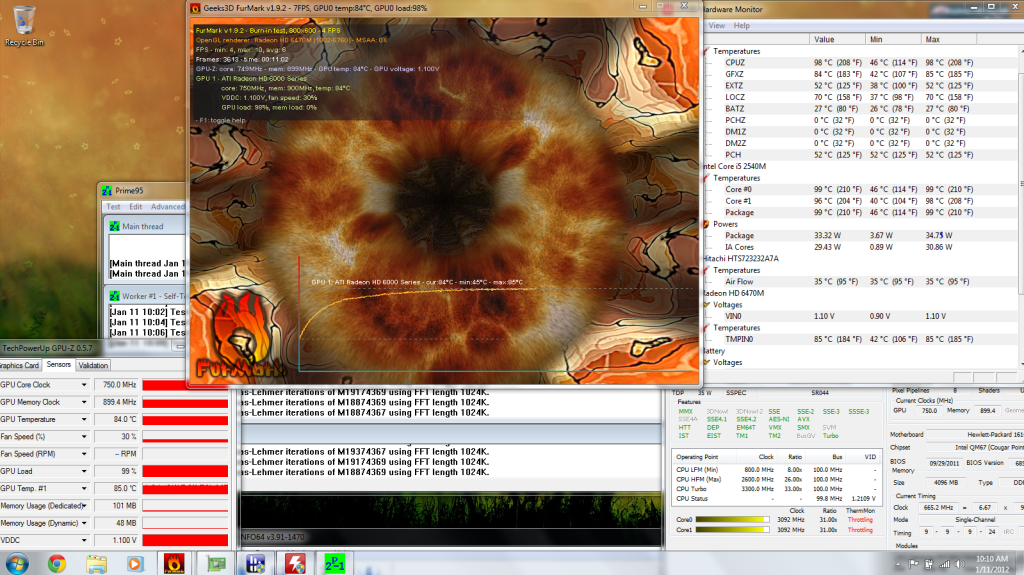Switch to GPU-Z graphics card taskbar icon
The image size is (1024, 575).
point(216,563)
